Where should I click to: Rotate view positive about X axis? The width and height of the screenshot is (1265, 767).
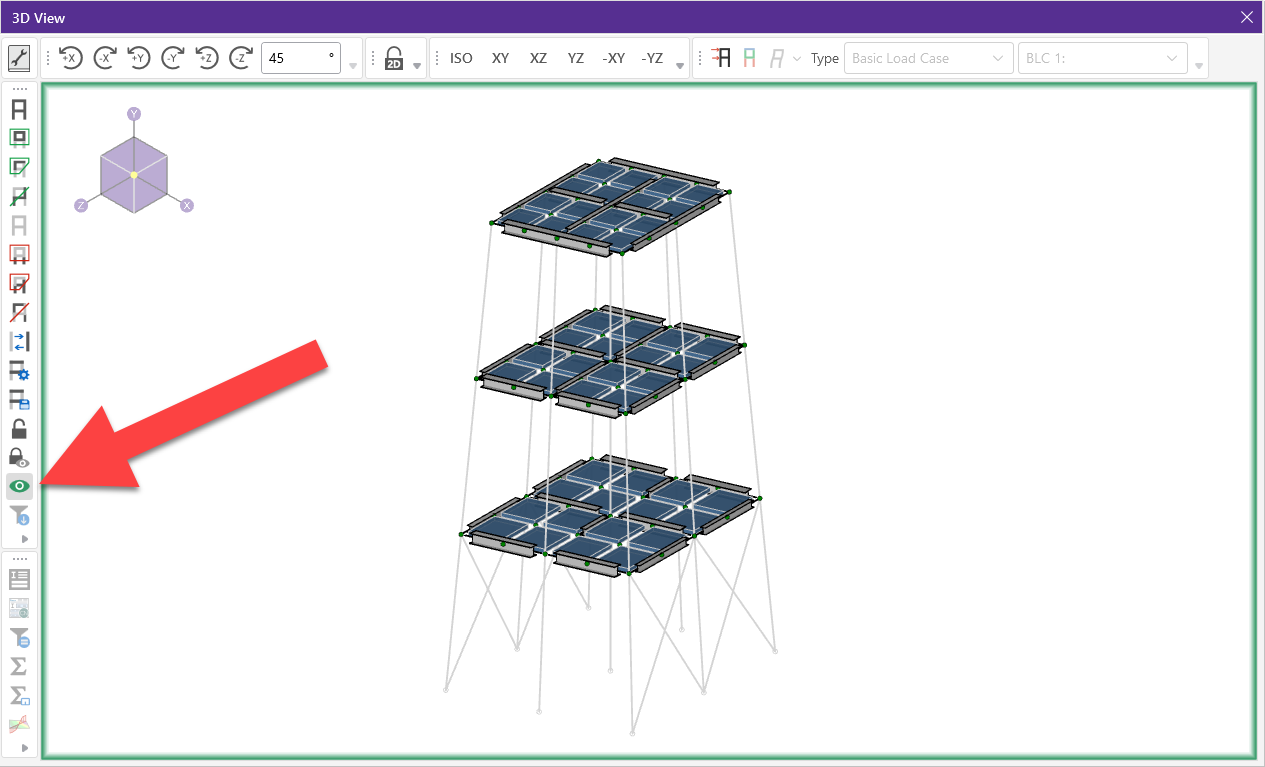pos(70,58)
